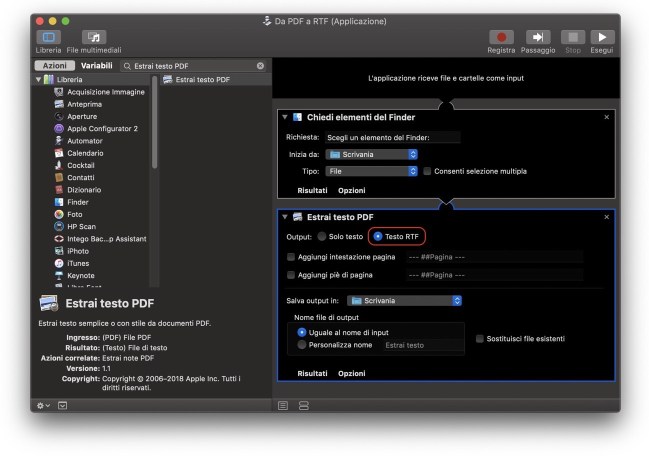The width and height of the screenshot is (649, 458).
Task: Remove the Chiedi elementi del Finder action
Action: (606, 117)
